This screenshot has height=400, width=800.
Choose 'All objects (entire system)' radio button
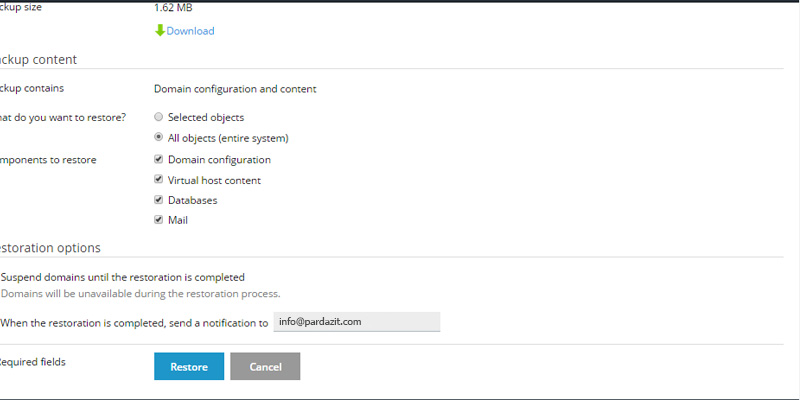[159, 138]
